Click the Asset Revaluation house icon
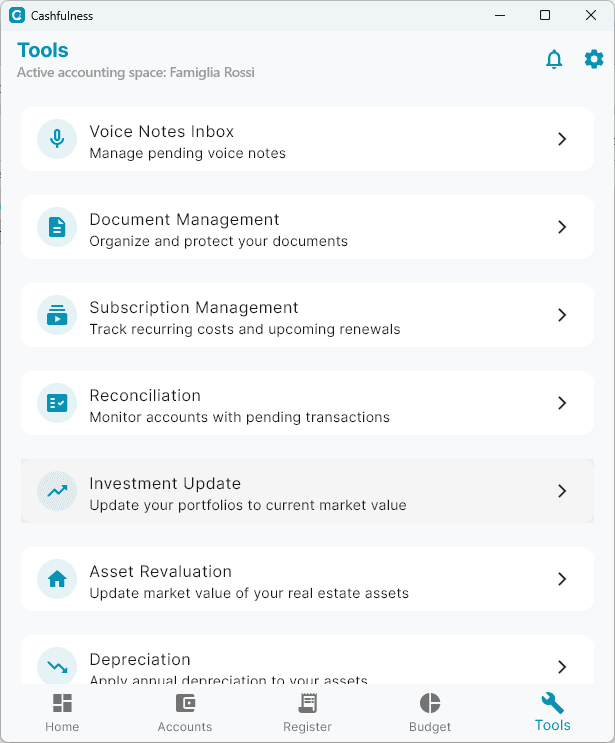Image resolution: width=615 pixels, height=743 pixels. point(57,579)
